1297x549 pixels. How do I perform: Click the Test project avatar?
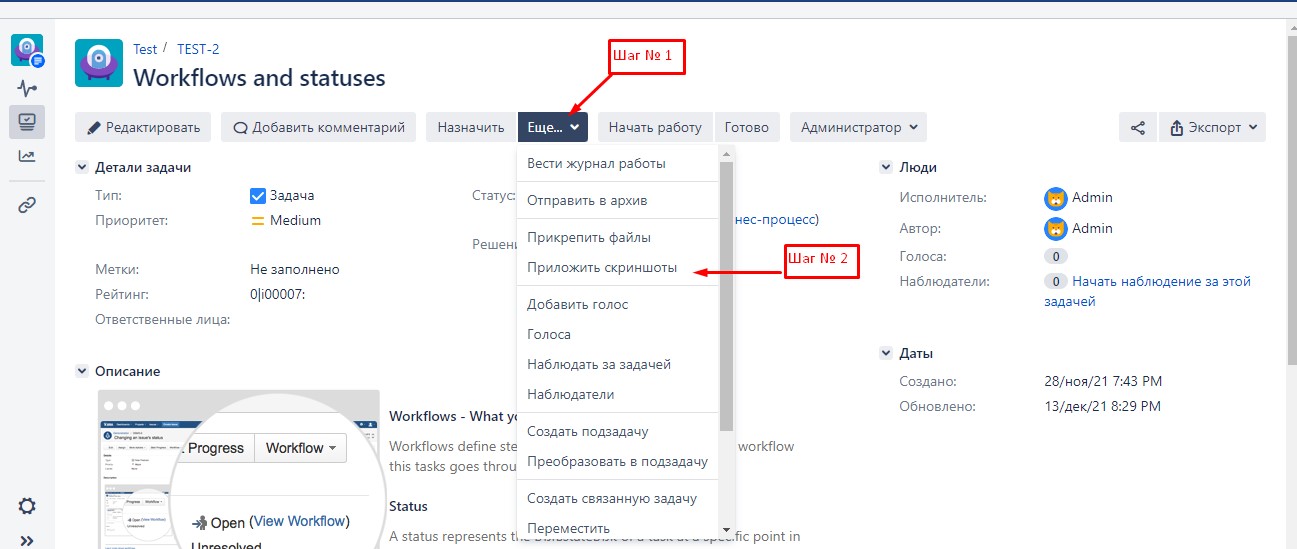(99, 63)
